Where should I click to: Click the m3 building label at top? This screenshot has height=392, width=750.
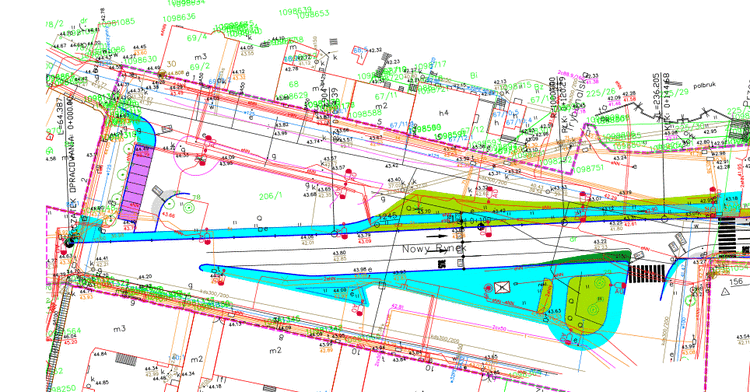201,57
